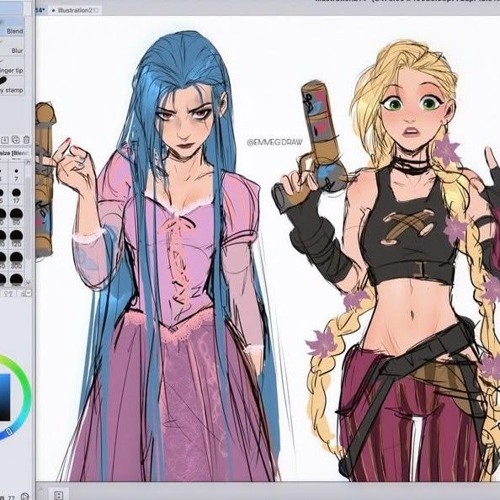Choose brush size preset 300
Screen dimensions: 500x500
pos(16,260)
